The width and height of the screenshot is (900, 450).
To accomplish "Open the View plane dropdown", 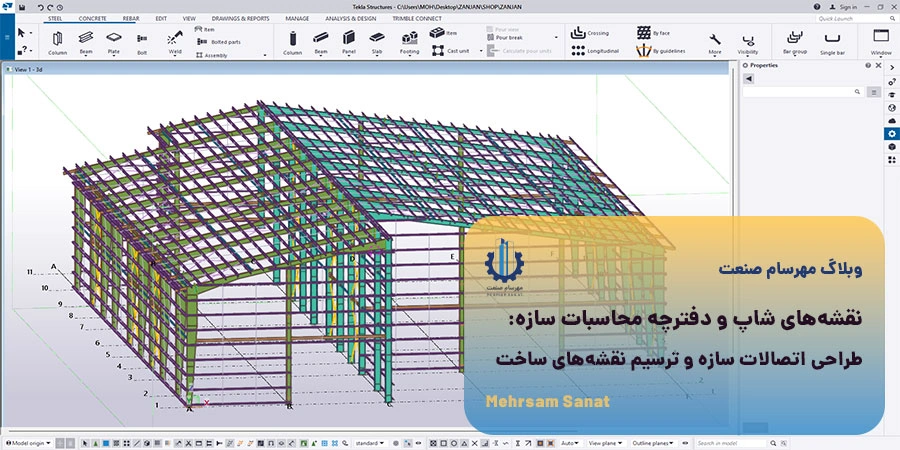I will 606,443.
